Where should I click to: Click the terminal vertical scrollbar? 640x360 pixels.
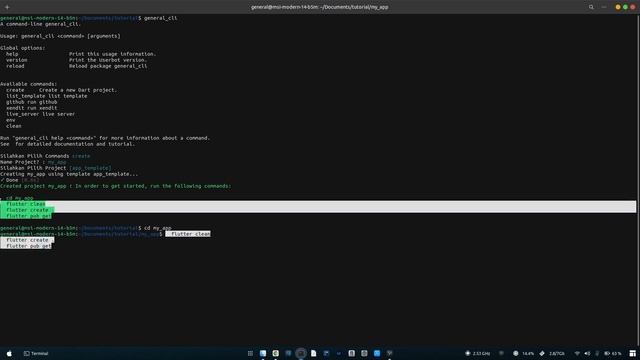pyautogui.click(x=638, y=180)
